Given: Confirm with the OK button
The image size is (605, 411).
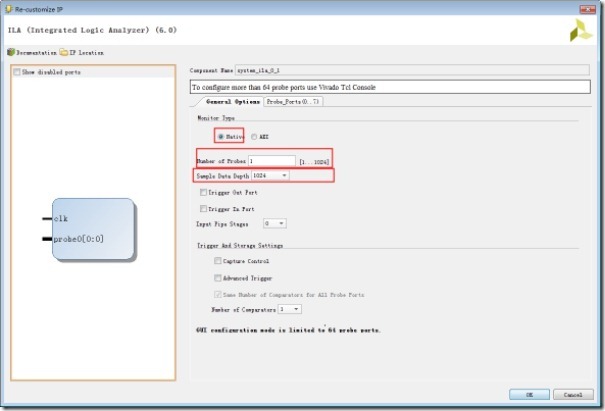Looking at the screenshot, I should 529,394.
